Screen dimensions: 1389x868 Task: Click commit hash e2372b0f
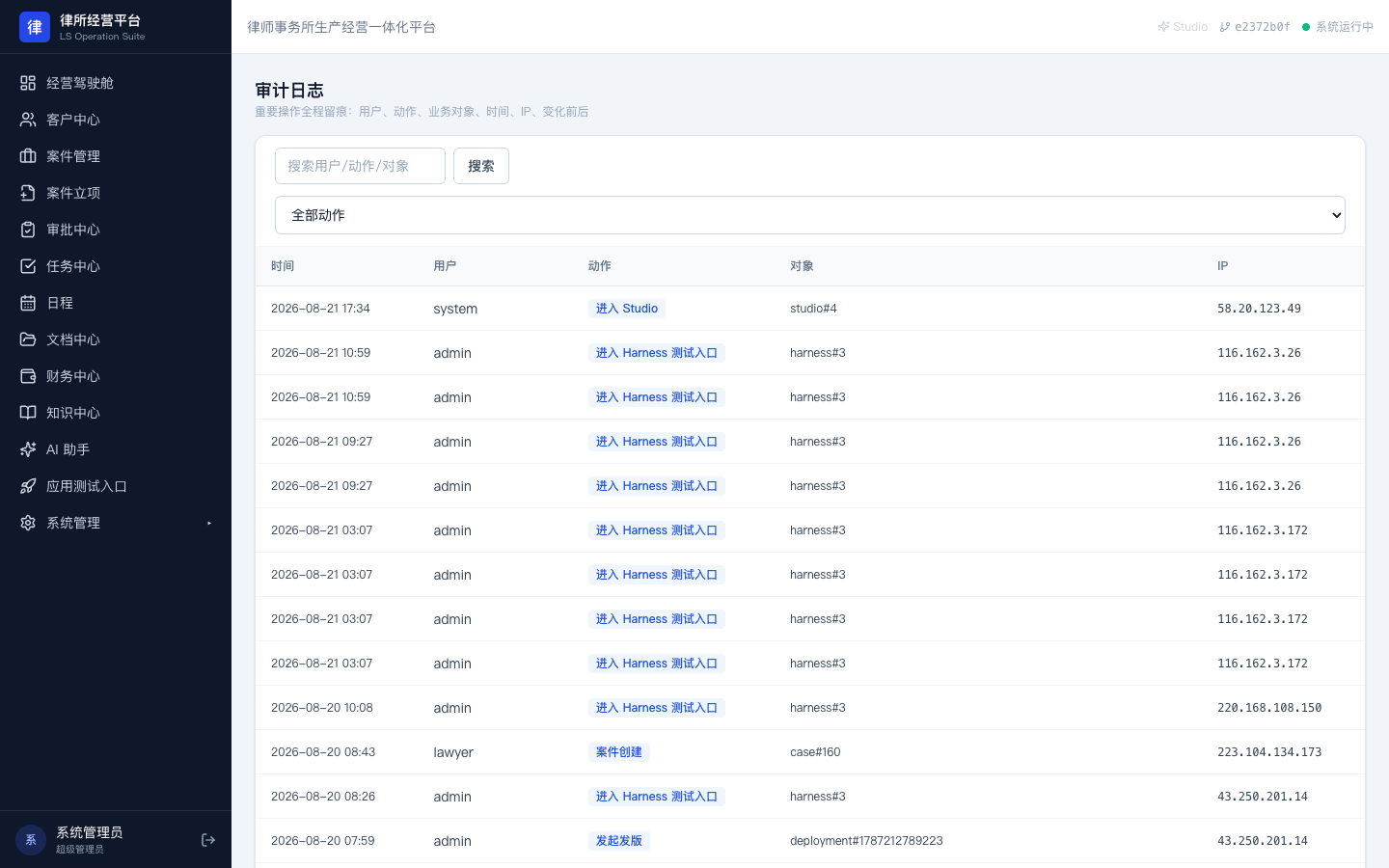pos(1255,27)
